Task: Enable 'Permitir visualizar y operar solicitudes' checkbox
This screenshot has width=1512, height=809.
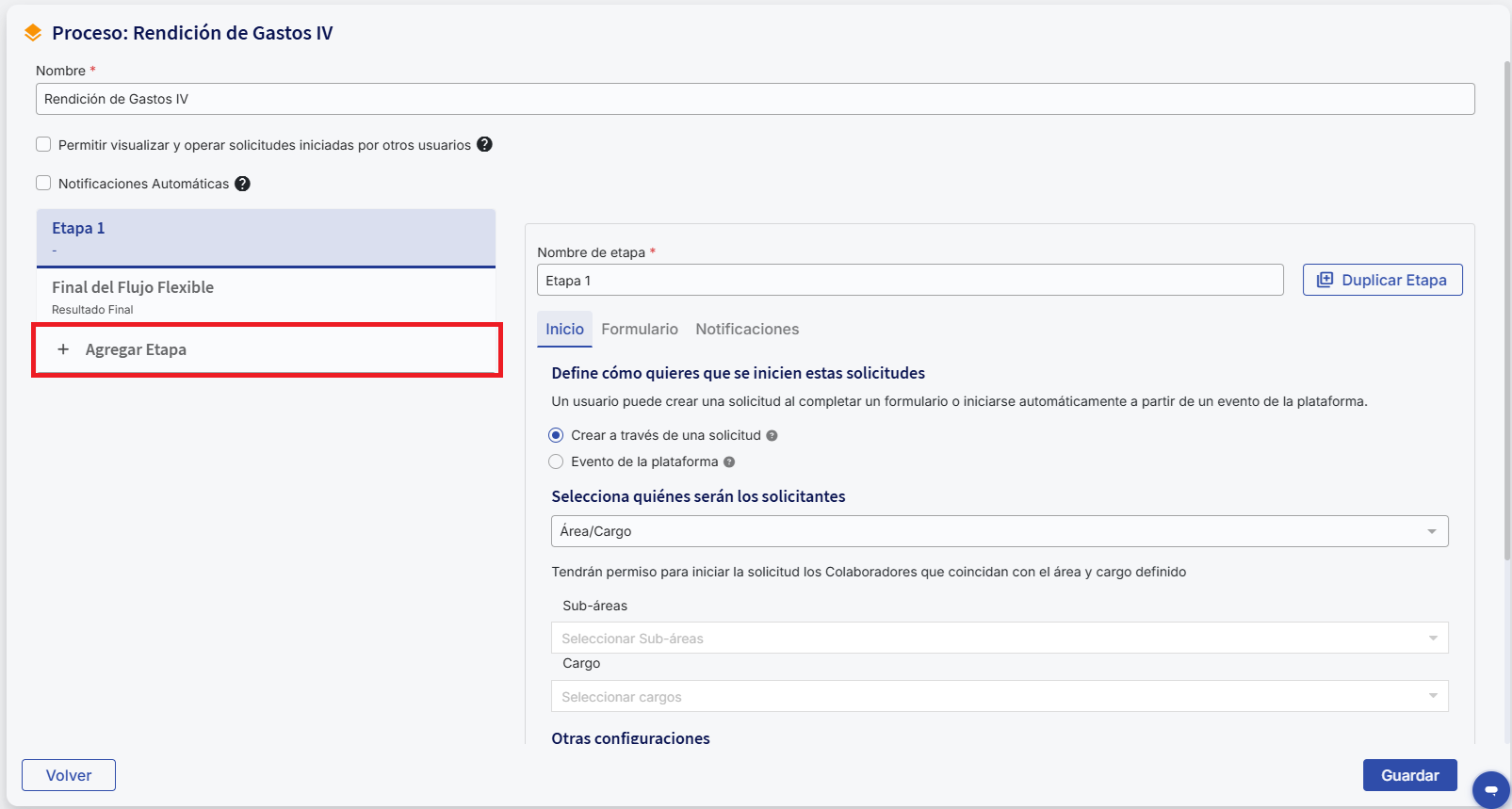Action: (x=43, y=144)
